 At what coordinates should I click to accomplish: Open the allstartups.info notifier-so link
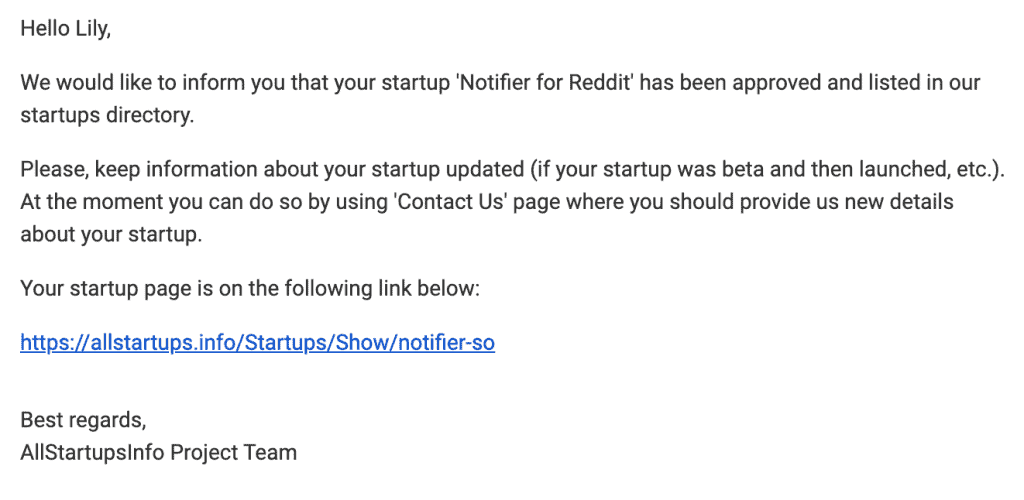click(x=257, y=343)
